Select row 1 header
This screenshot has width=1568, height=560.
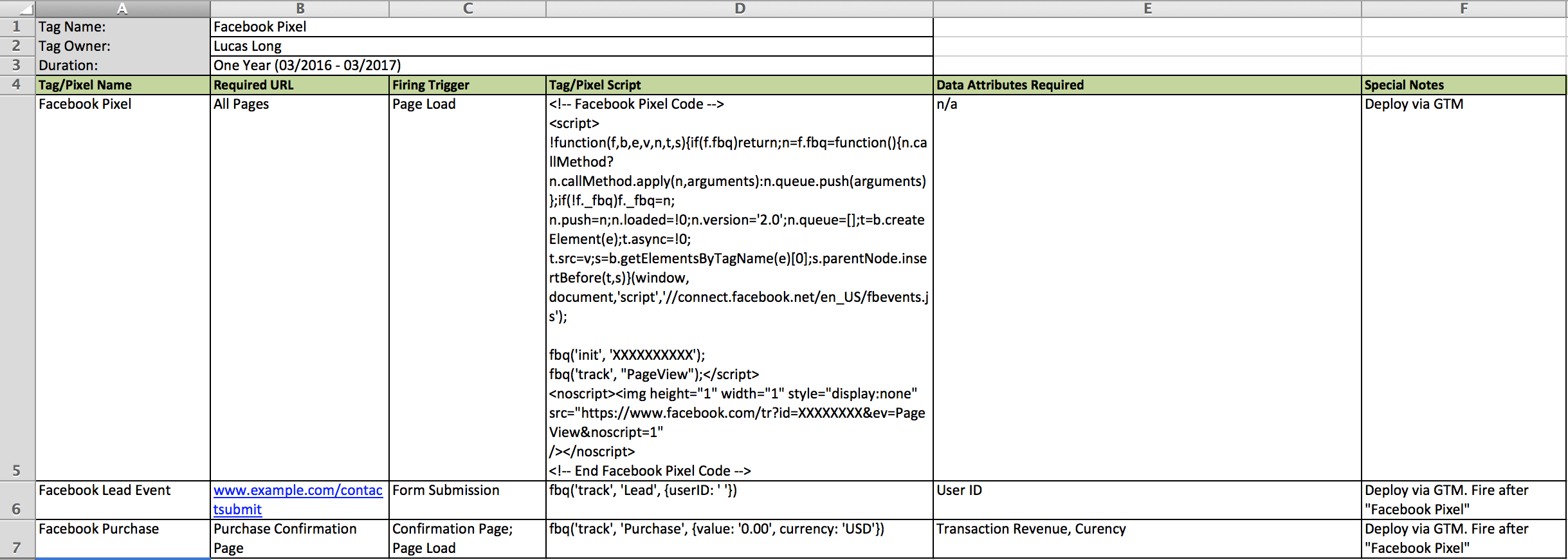(x=17, y=27)
